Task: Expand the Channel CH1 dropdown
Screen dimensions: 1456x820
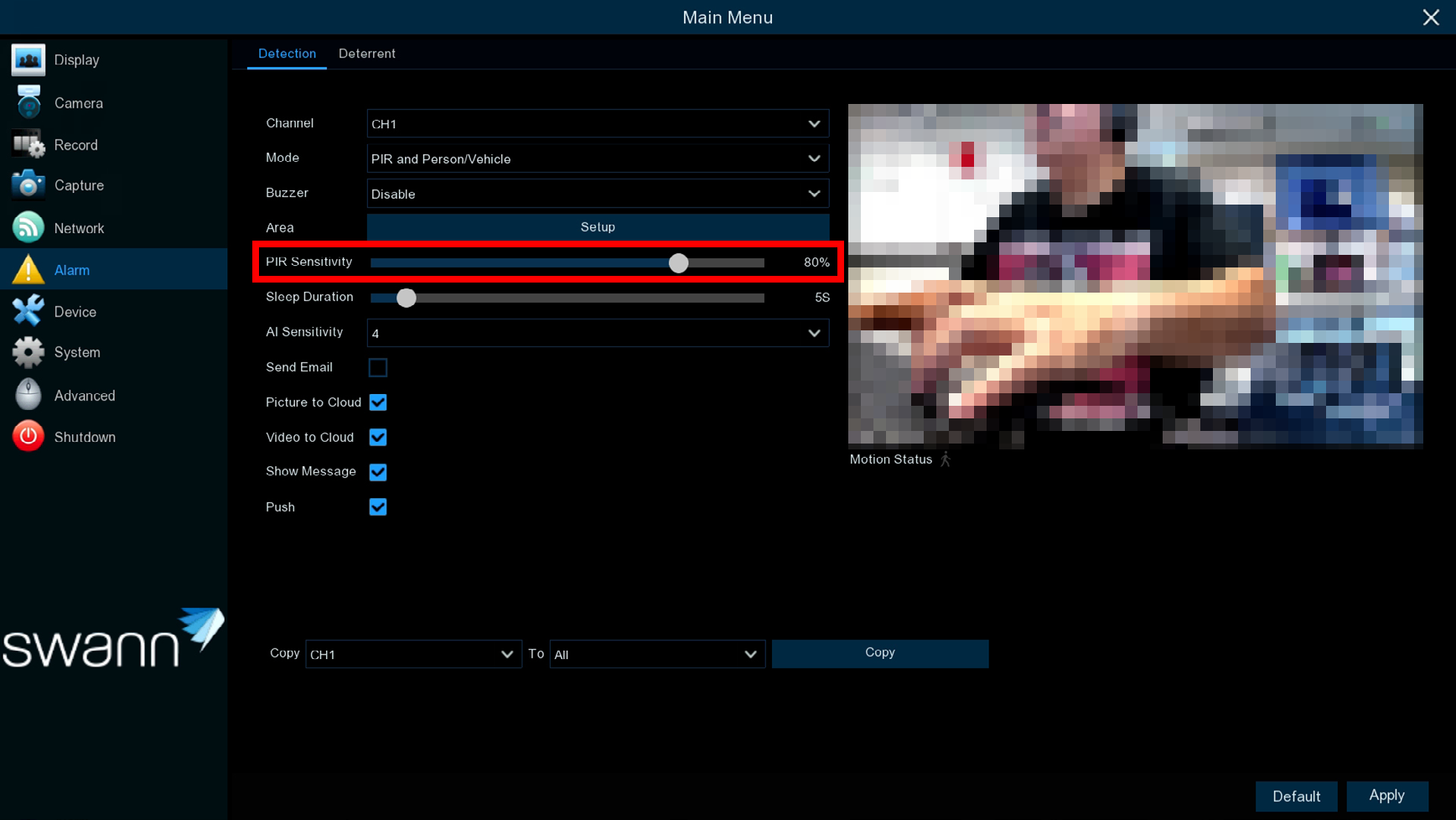Action: tap(598, 124)
